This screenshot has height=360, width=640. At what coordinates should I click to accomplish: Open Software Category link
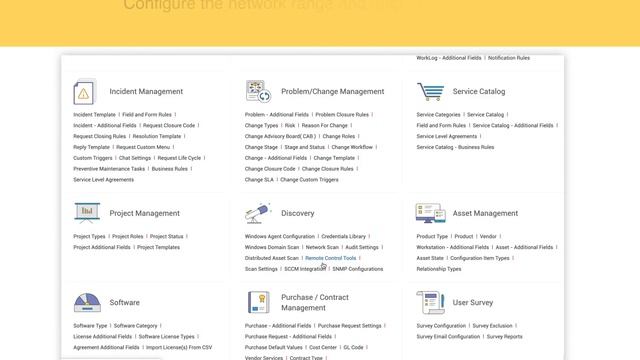tap(136, 326)
